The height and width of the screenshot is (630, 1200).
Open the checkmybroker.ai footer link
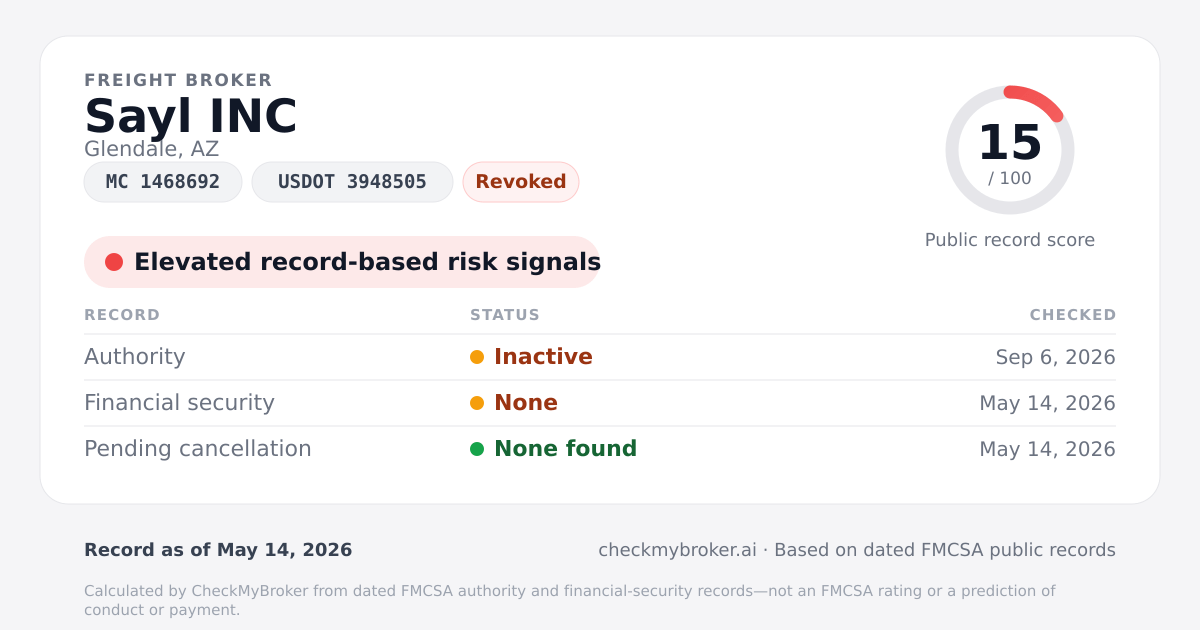(677, 550)
